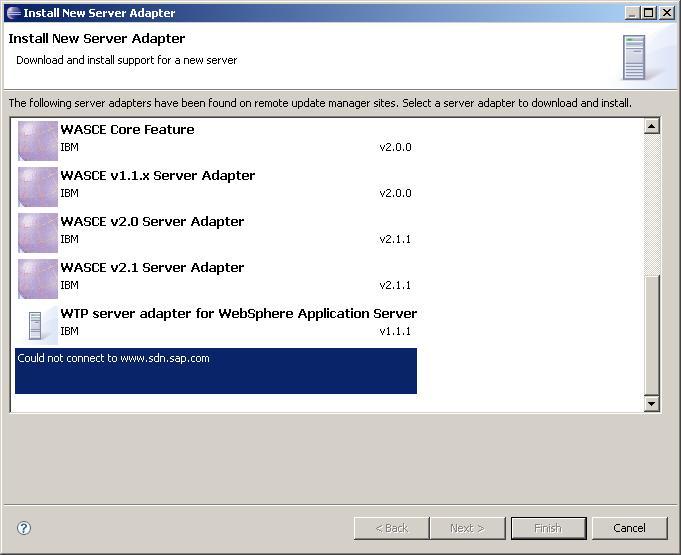681x555 pixels.
Task: Click the WebSphere Application Server adapter icon
Action: click(38, 325)
